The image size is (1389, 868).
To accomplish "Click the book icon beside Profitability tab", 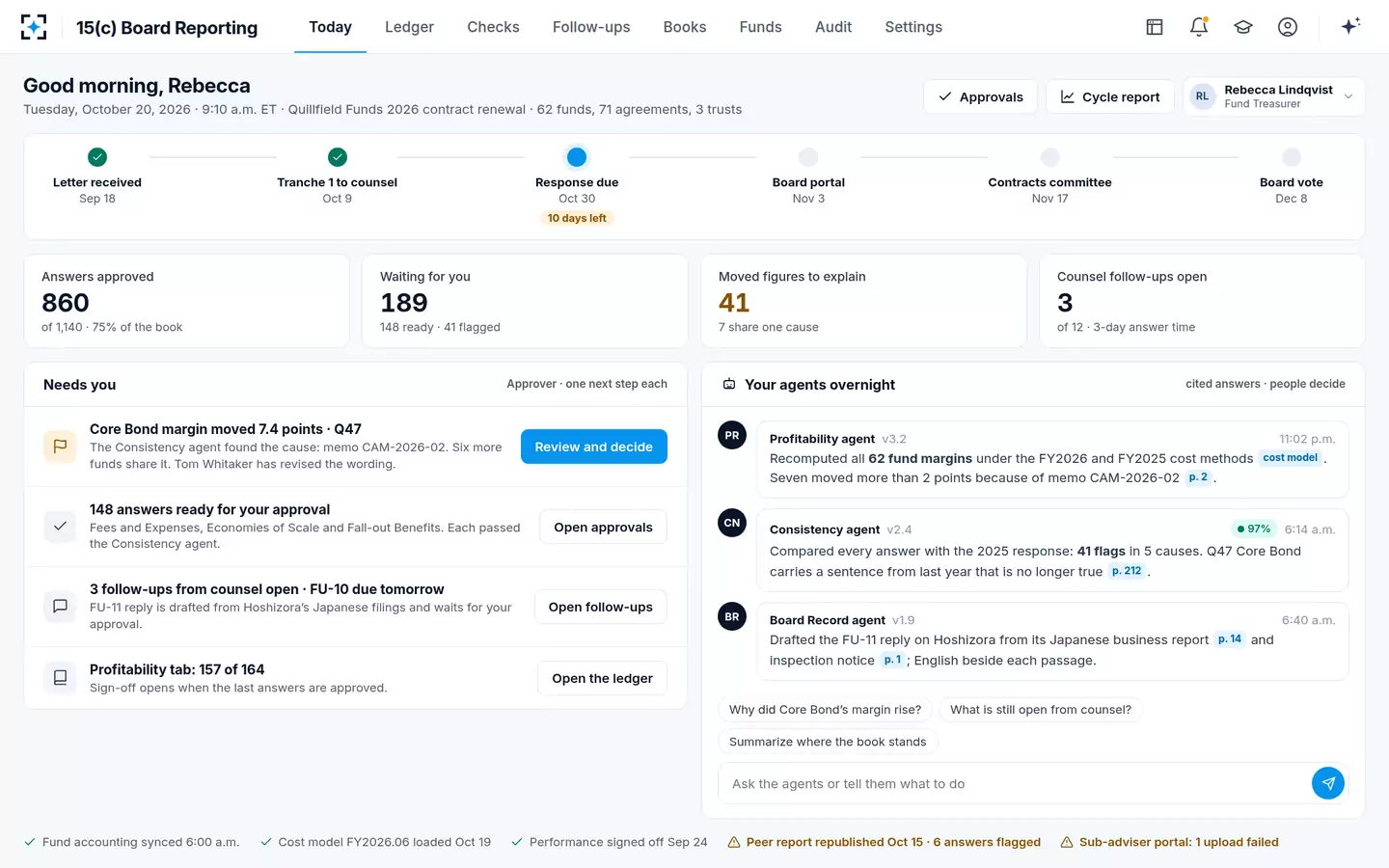I will (60, 678).
